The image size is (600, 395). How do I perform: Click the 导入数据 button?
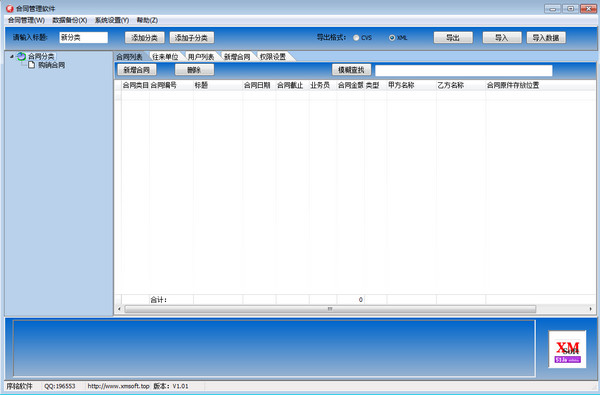[x=546, y=38]
